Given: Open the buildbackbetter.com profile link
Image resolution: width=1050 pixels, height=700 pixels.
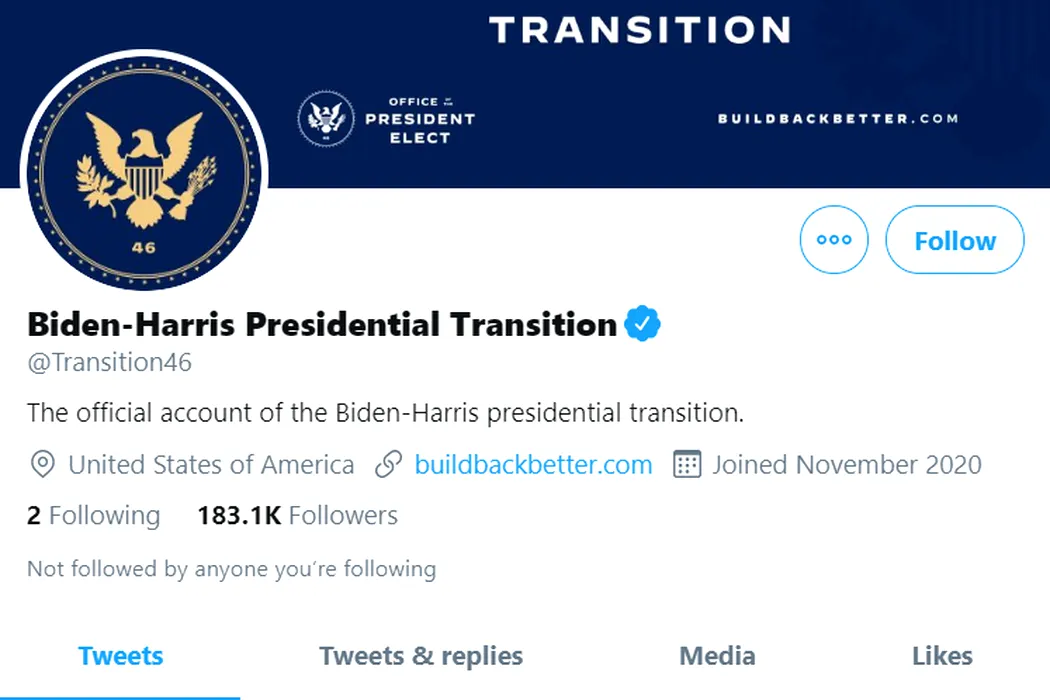Looking at the screenshot, I should 533,464.
